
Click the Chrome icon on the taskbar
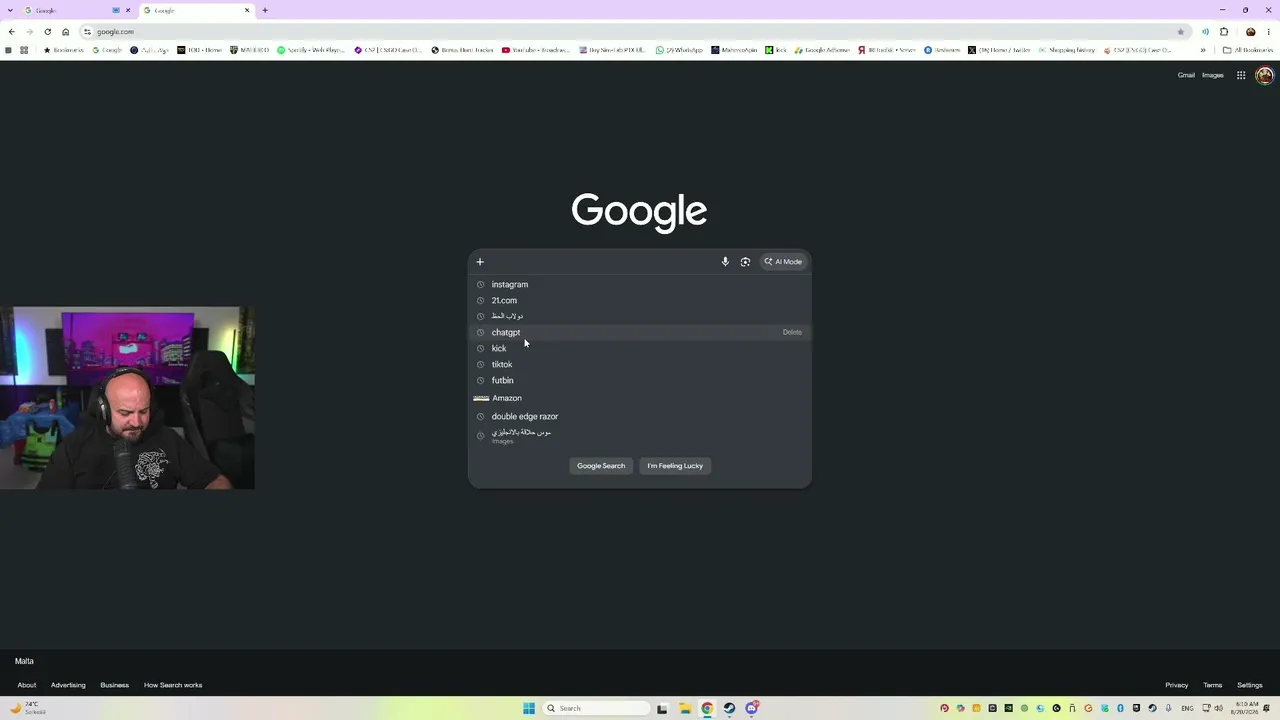pos(707,709)
